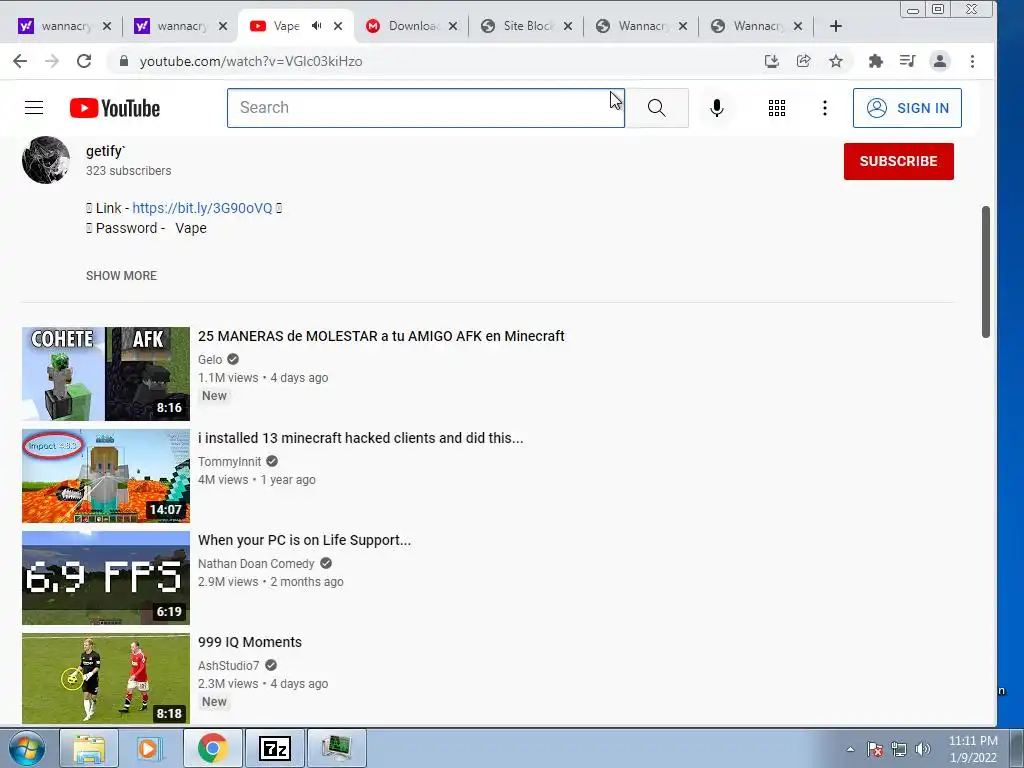
Task: Open Gelo channel name
Action: 210,360
